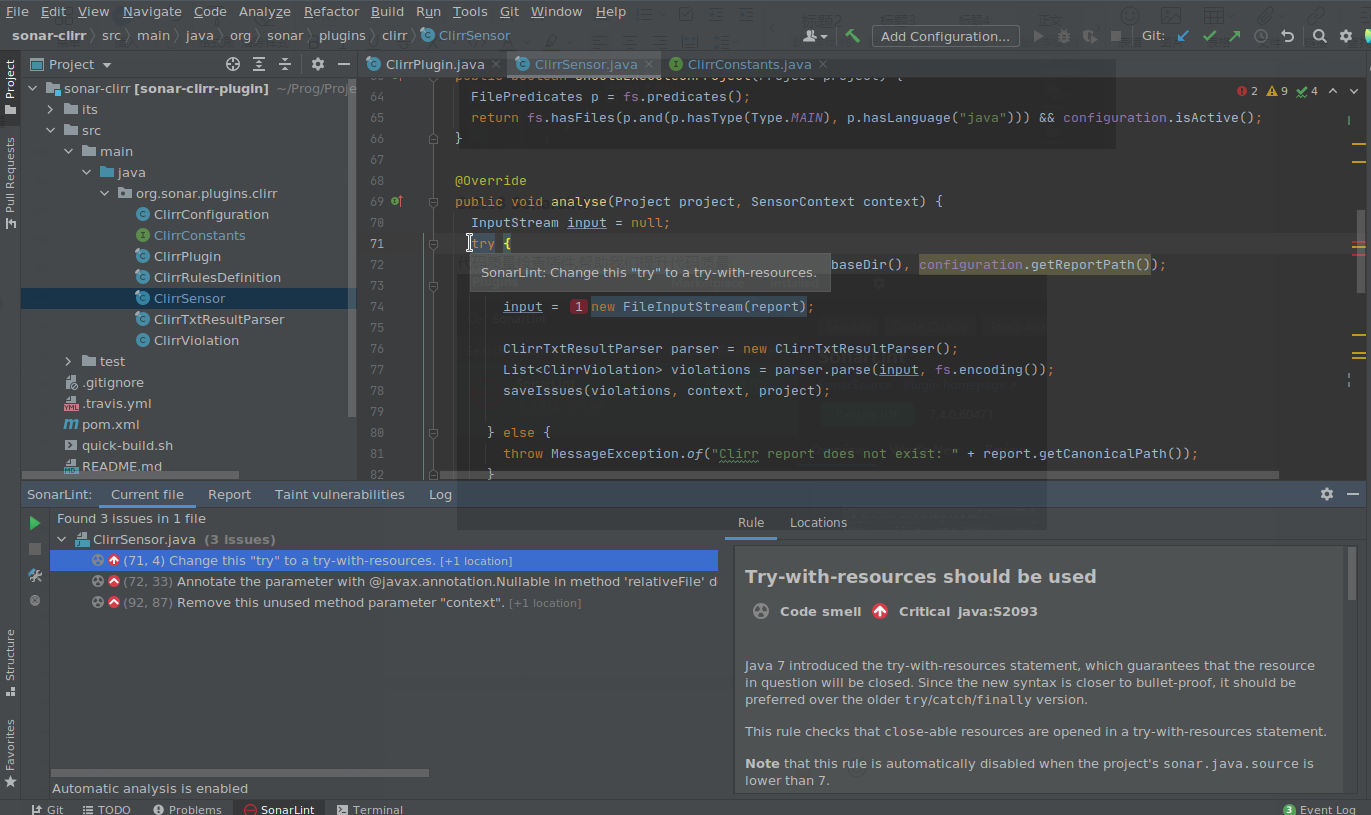Click the Git push green arrow
This screenshot has height=815, width=1371.
(x=1235, y=36)
